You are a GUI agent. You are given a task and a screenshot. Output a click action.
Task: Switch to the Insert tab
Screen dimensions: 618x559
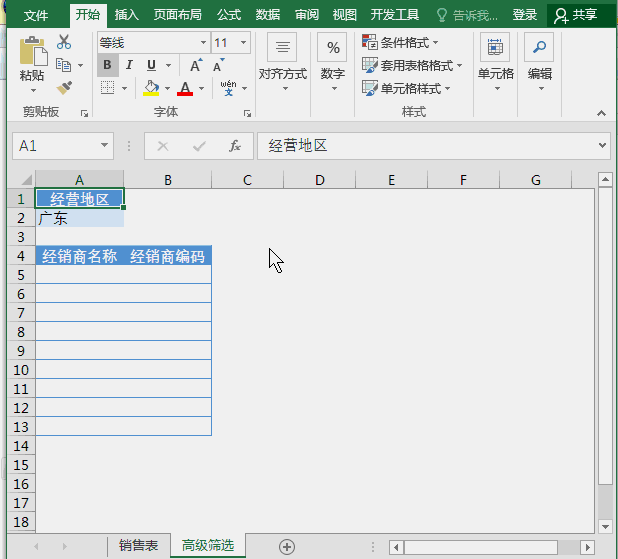click(127, 15)
